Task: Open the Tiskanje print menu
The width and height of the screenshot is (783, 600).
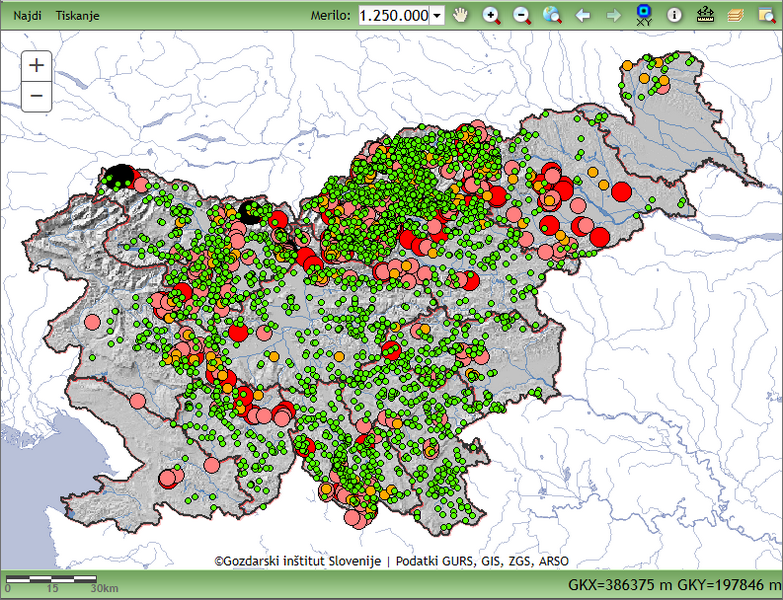Action: (x=77, y=16)
